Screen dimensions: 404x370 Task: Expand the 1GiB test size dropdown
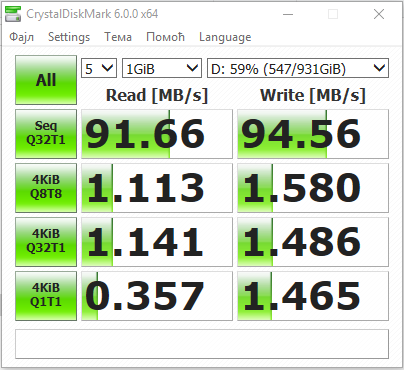tap(162, 68)
